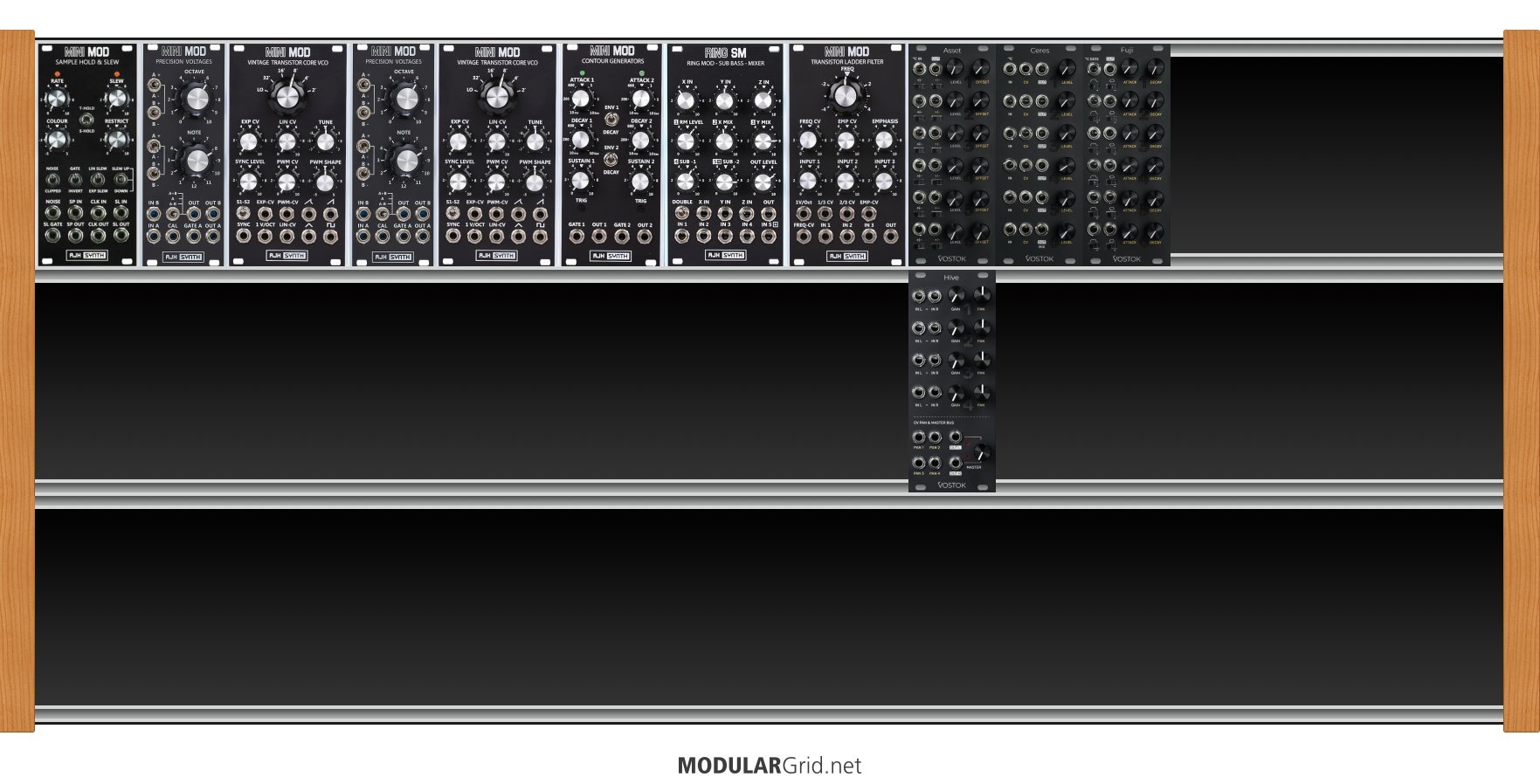
Task: Click the Vostok logo on the Hive module
Action: [x=951, y=485]
